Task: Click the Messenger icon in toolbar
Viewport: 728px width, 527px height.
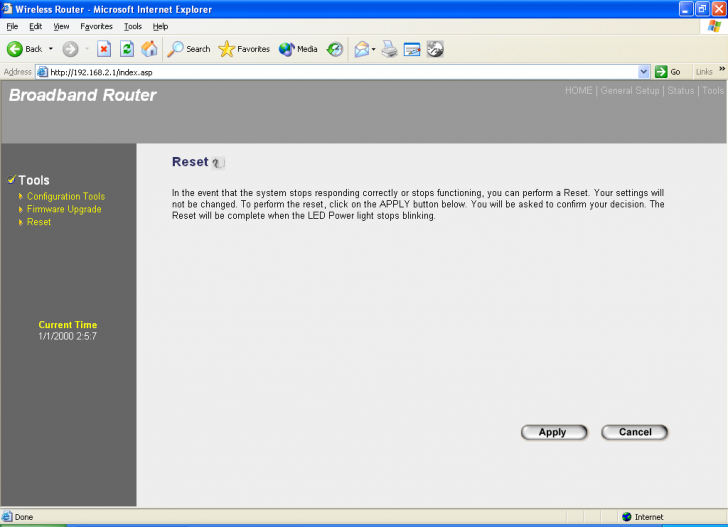Action: tap(435, 49)
